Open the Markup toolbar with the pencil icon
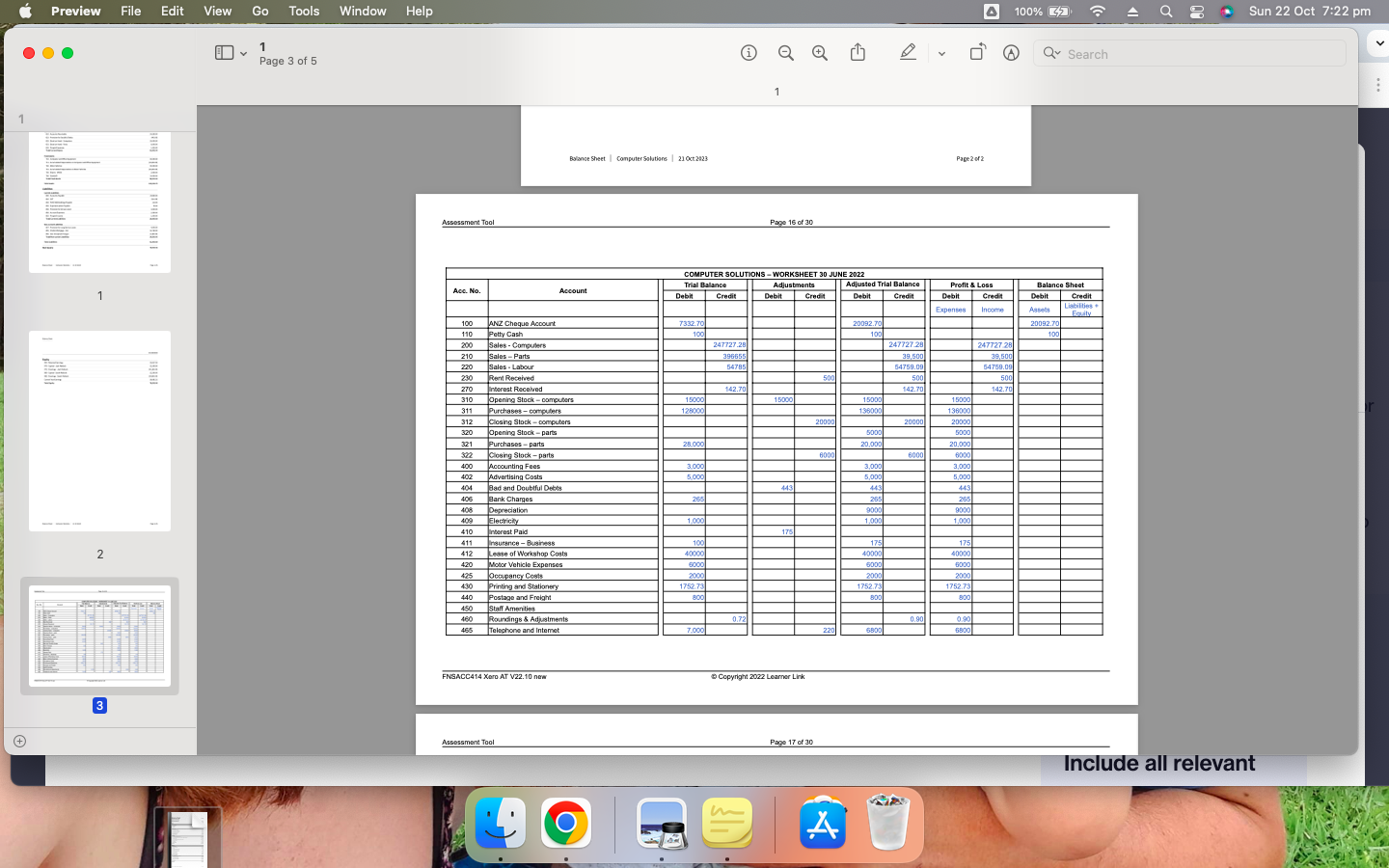 tap(908, 53)
